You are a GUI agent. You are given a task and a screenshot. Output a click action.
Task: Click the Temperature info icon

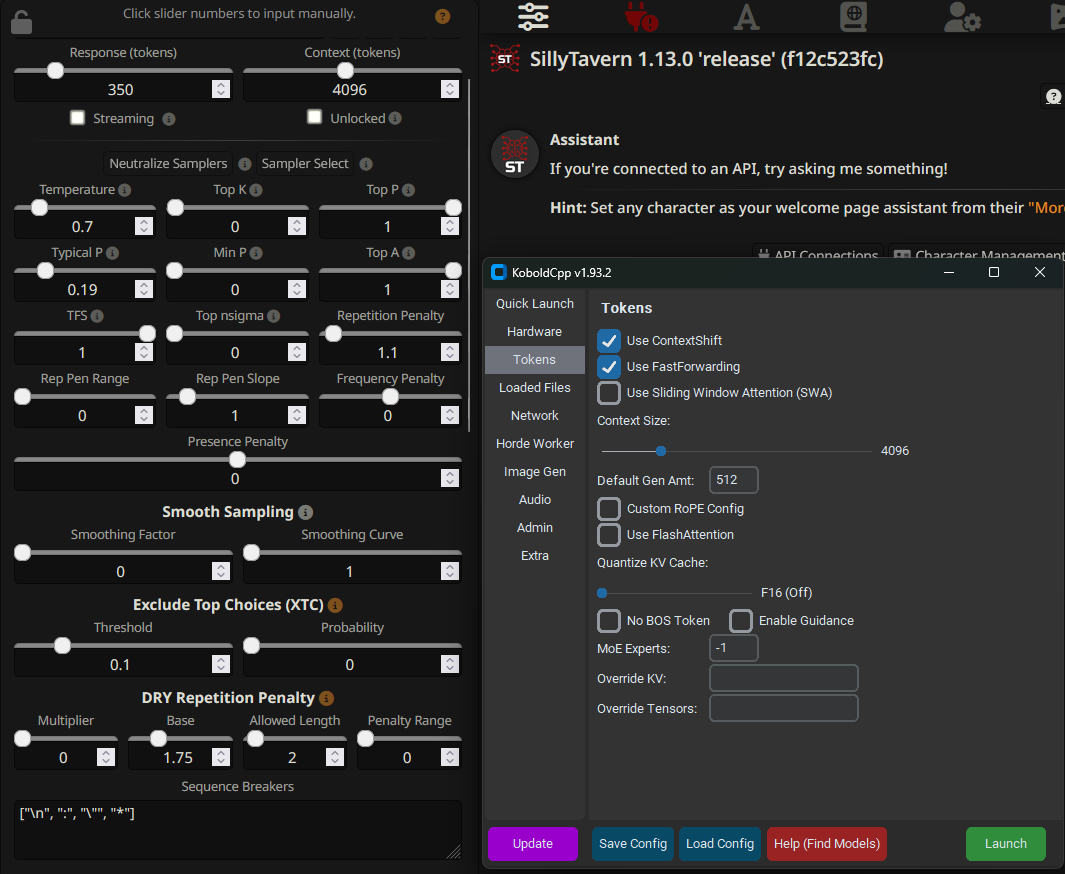tap(125, 190)
